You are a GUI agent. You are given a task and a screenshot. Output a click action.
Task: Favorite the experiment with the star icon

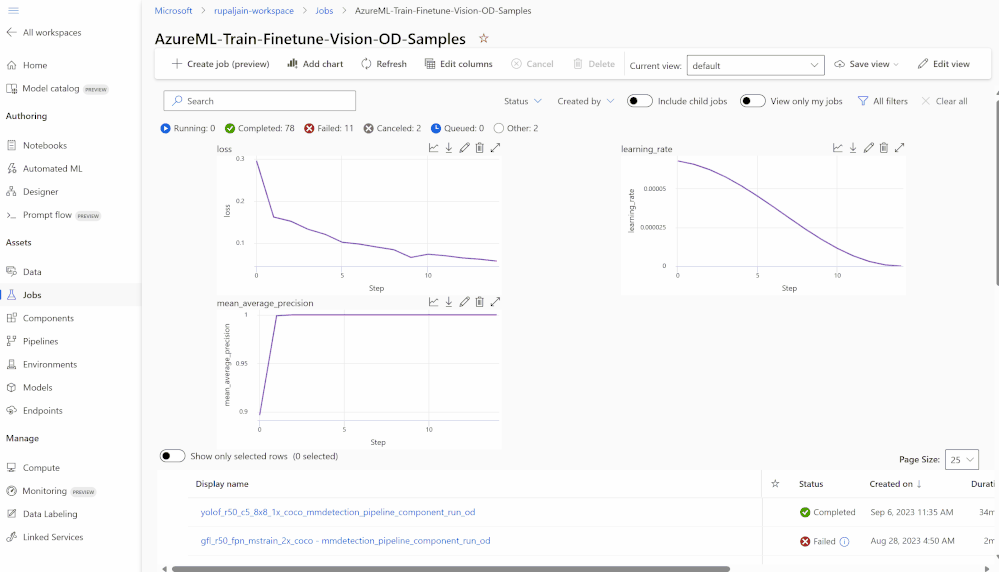484,38
